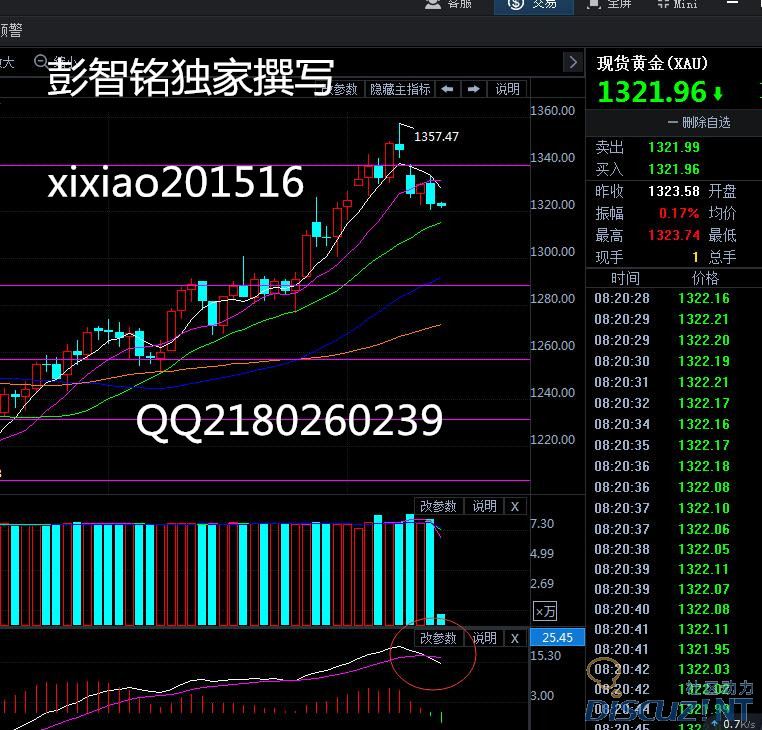The image size is (762, 730).
Task: Open 说明 for the main chart
Action: (x=507, y=89)
